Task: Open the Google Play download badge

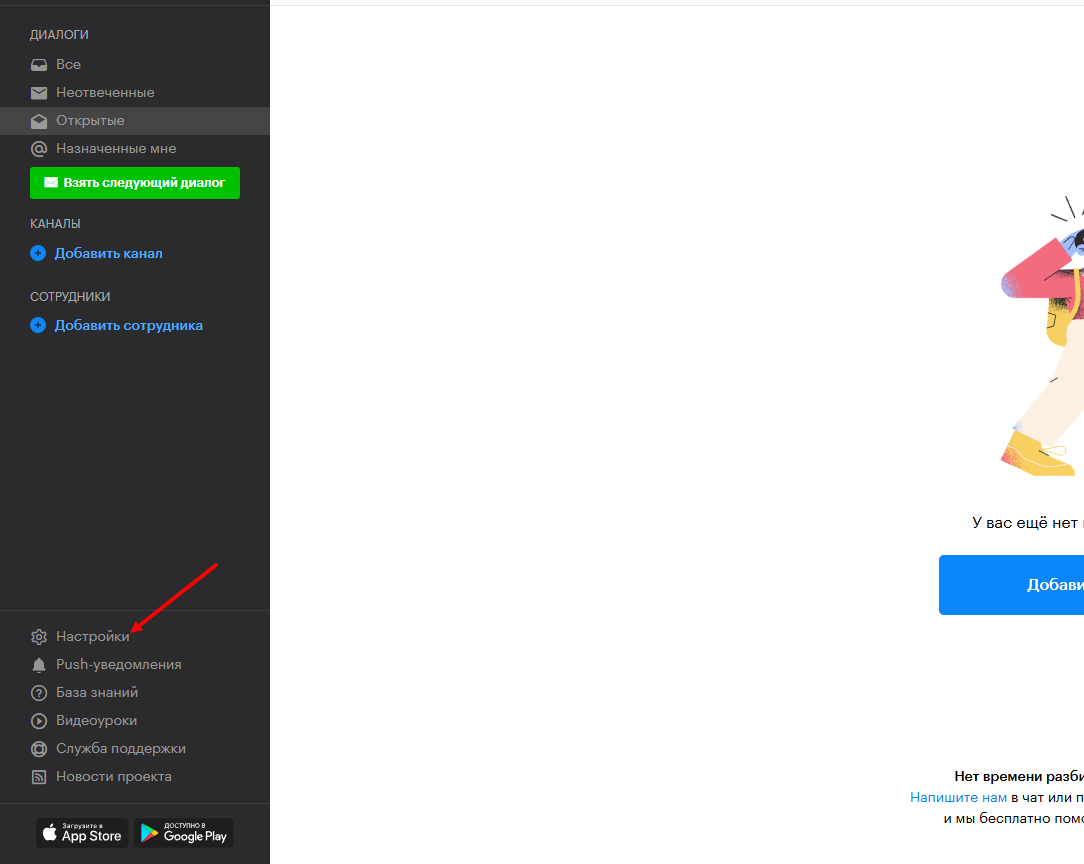Action: coord(184,833)
